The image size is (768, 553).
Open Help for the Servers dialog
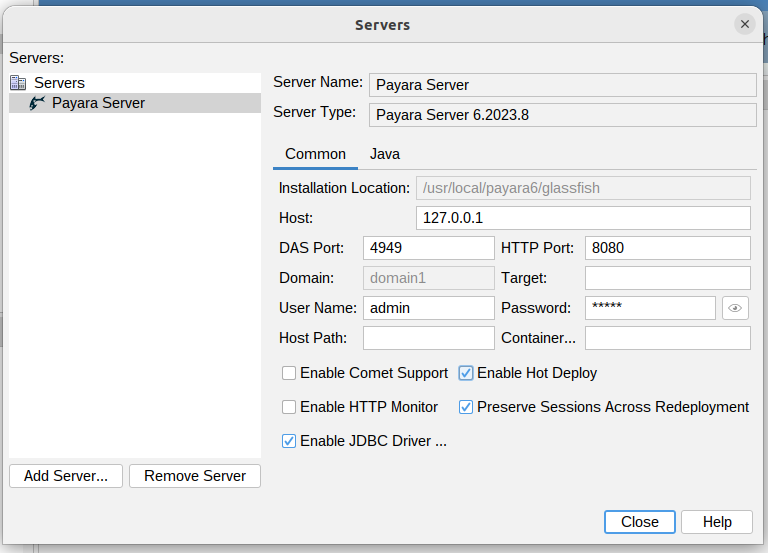(x=717, y=522)
